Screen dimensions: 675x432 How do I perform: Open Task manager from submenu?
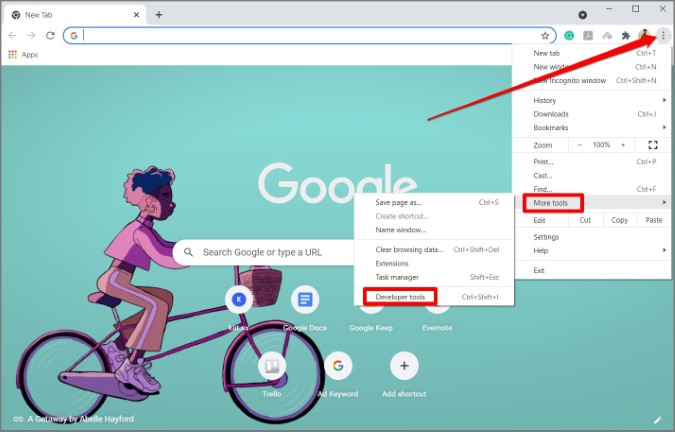(x=434, y=277)
